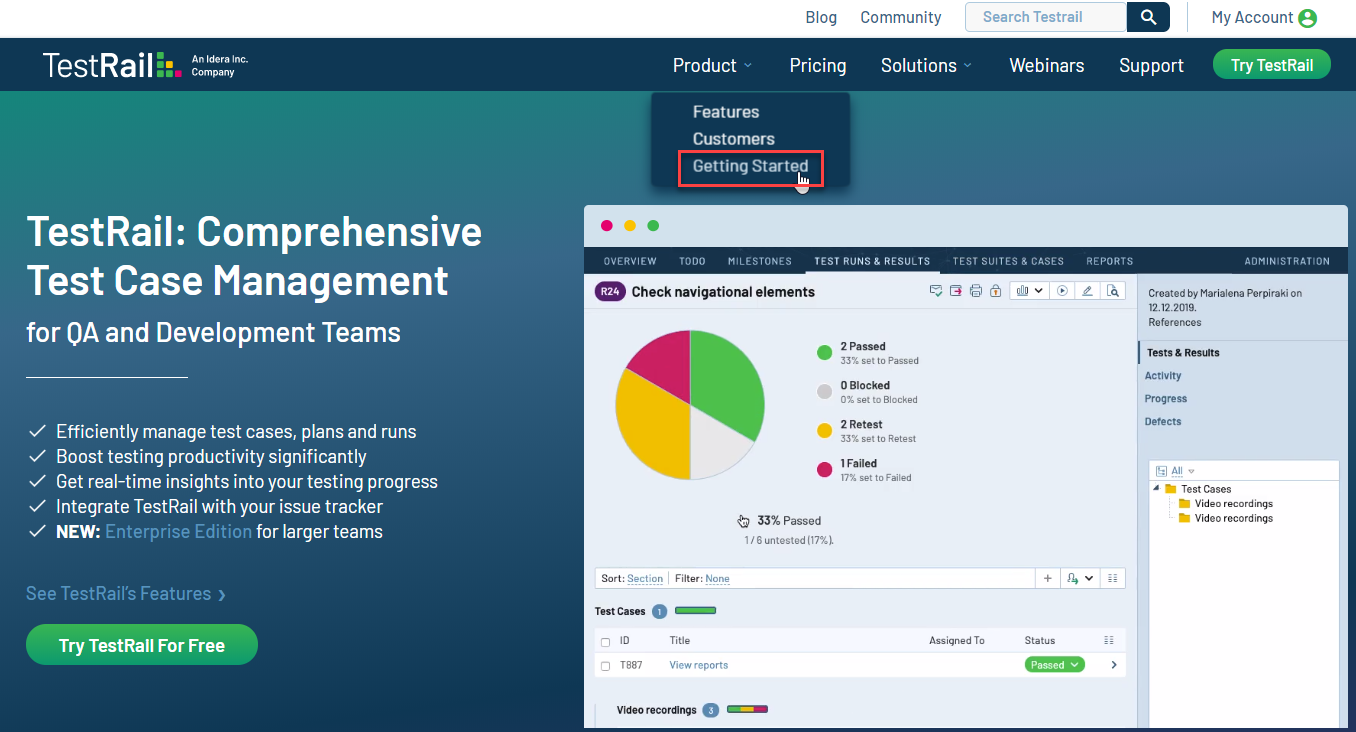Viewport: 1356px width, 732px height.
Task: Click Try TestRail For Free button
Action: coord(142,645)
